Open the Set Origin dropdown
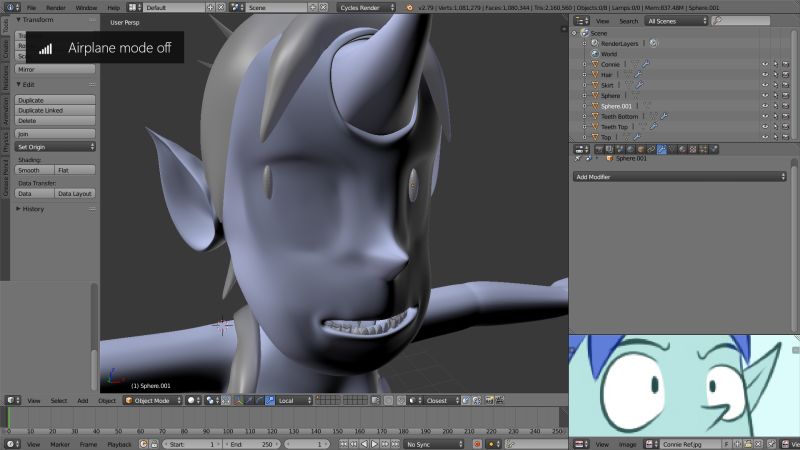 (x=55, y=147)
